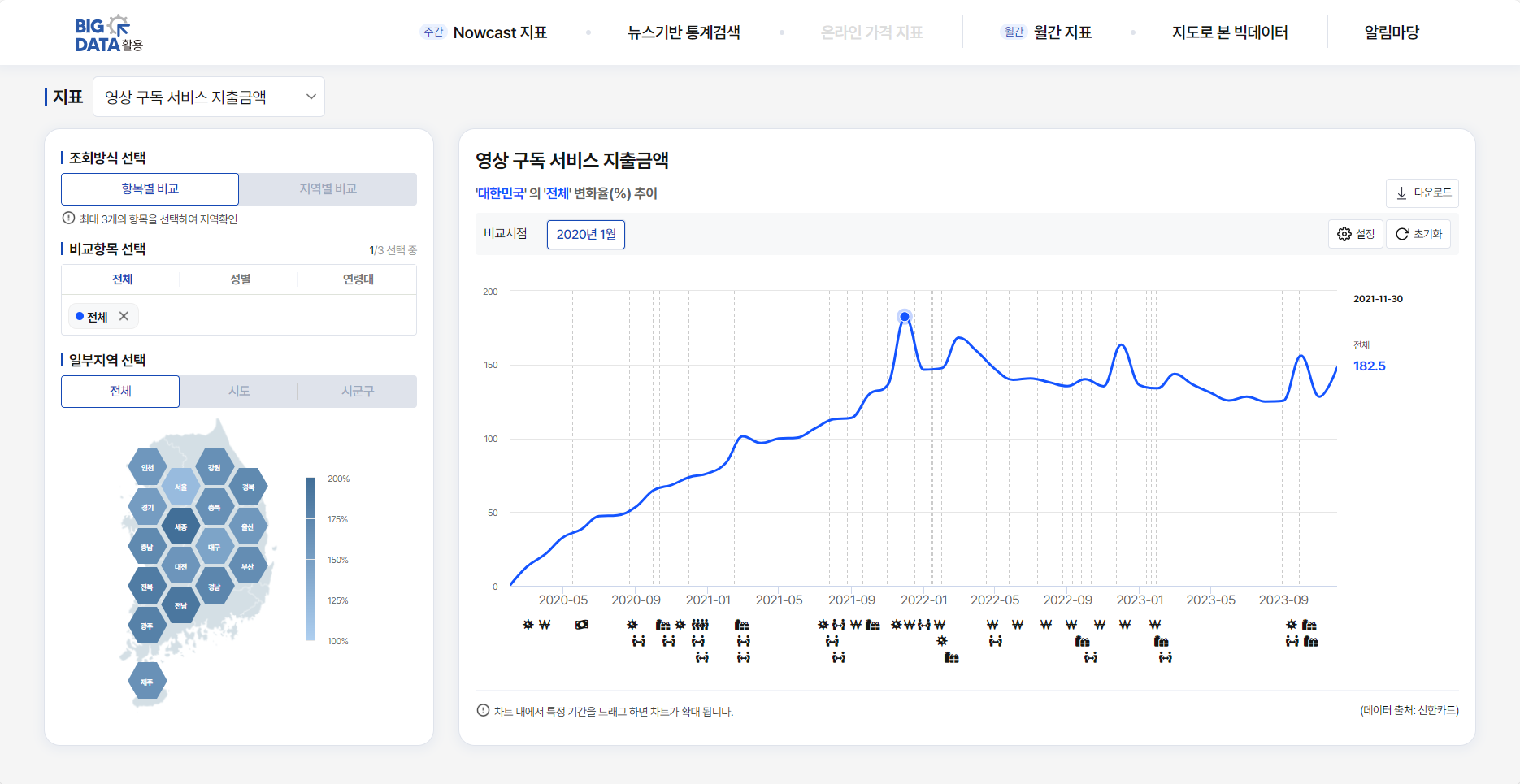This screenshot has height=784, width=1520.
Task: Click the info icon beside the drag-to-zoom hint
Action: (483, 711)
